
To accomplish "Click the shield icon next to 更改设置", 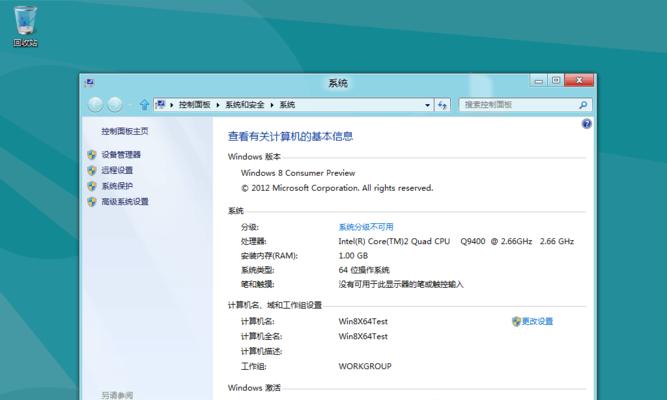I will (516, 321).
